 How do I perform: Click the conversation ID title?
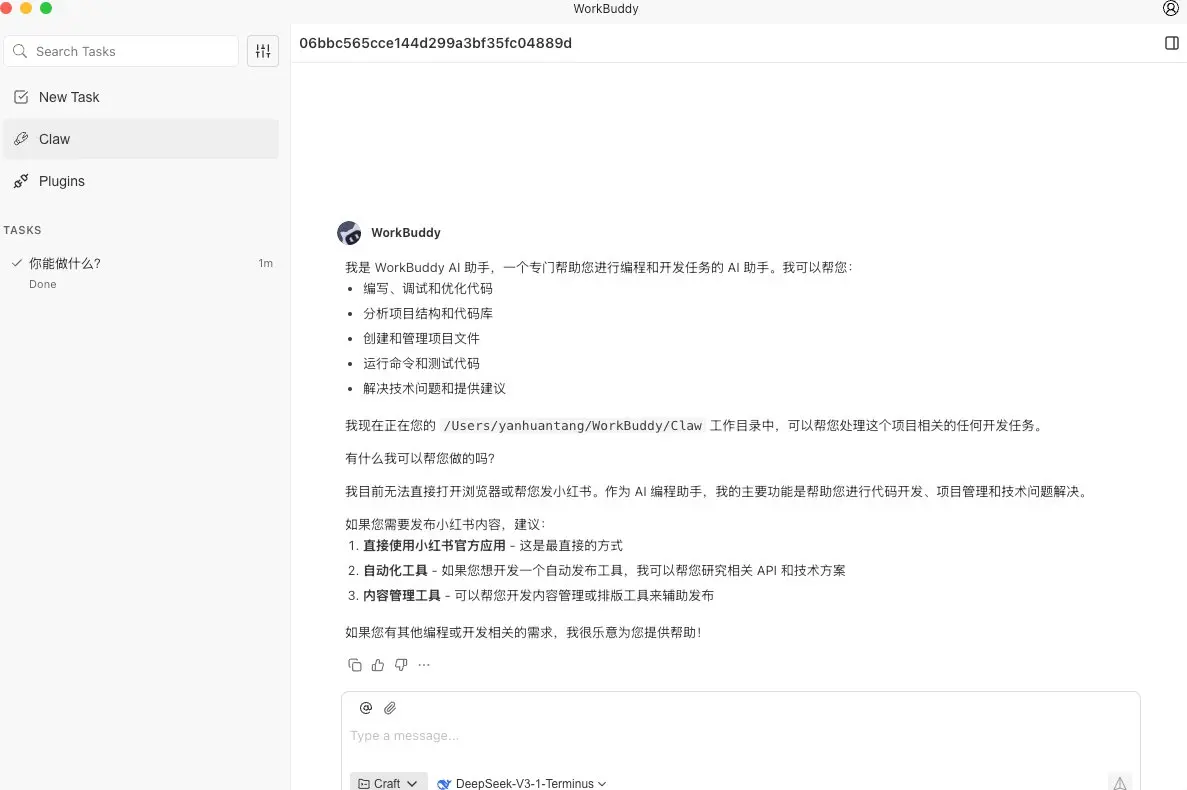[435, 43]
